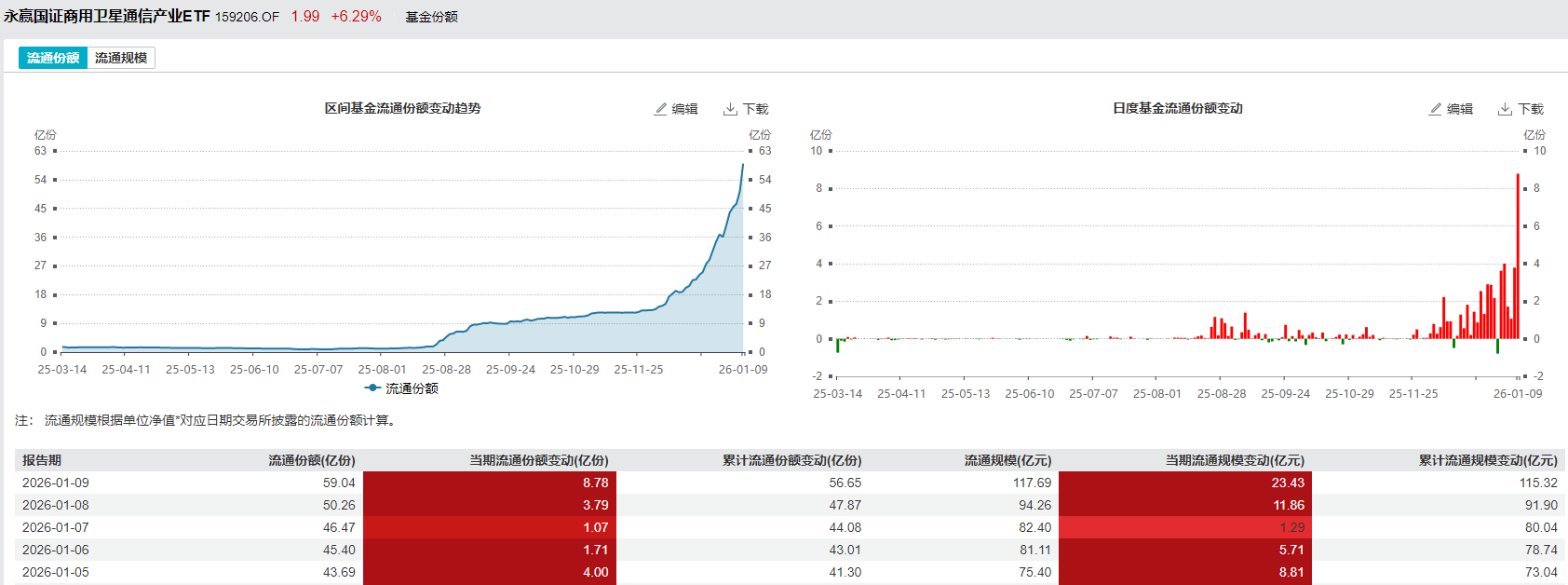Screen dimensions: 1568x585
Task: Click the download icon on daily chart
Action: [1505, 109]
